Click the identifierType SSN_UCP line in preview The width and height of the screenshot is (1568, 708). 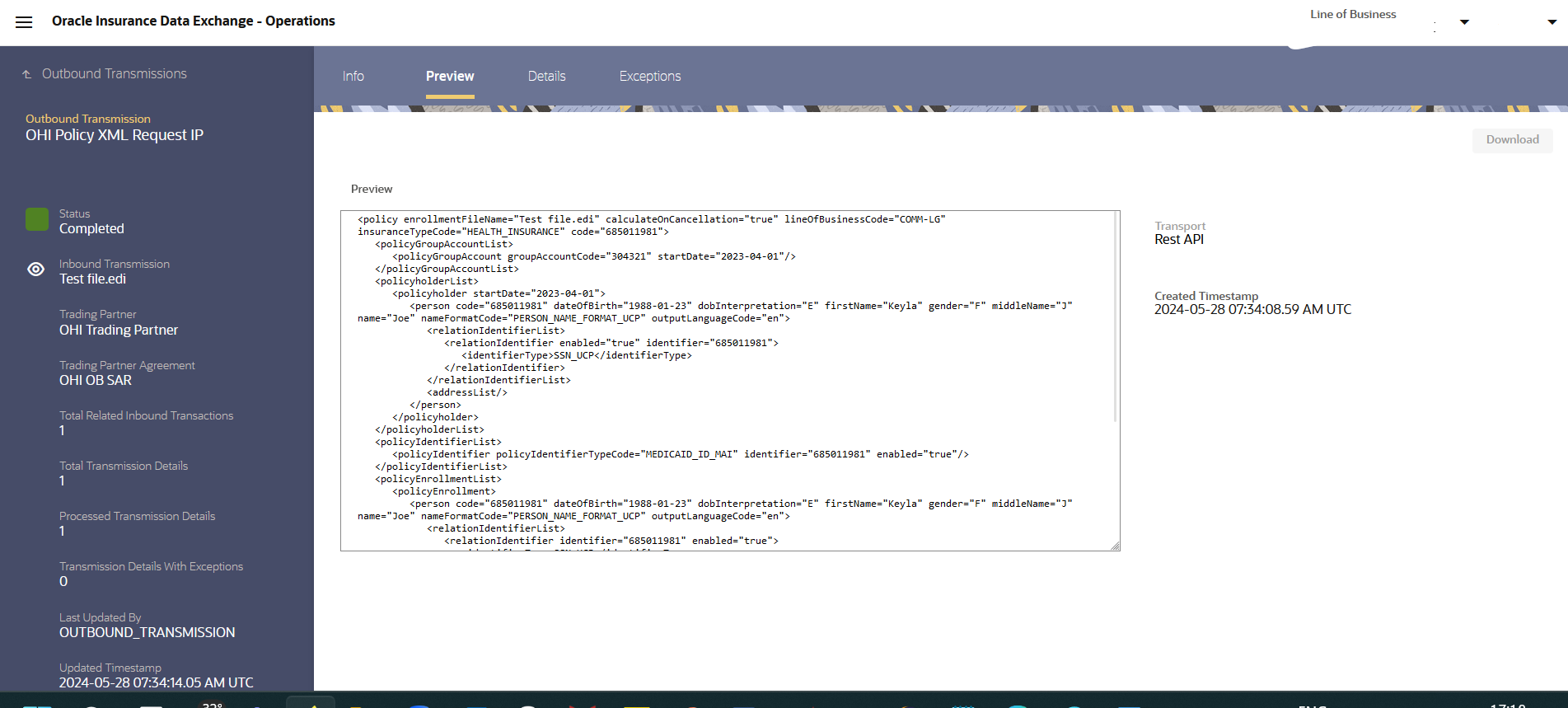[577, 355]
